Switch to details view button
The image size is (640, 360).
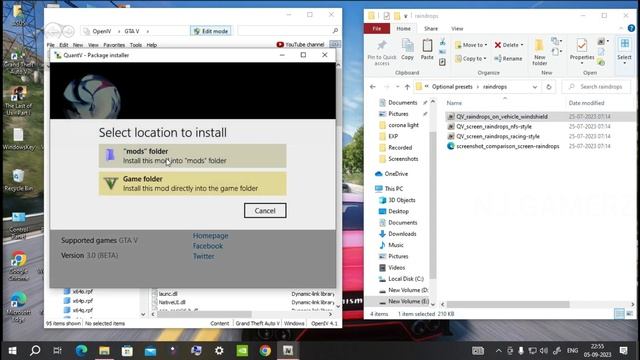tap(619, 313)
